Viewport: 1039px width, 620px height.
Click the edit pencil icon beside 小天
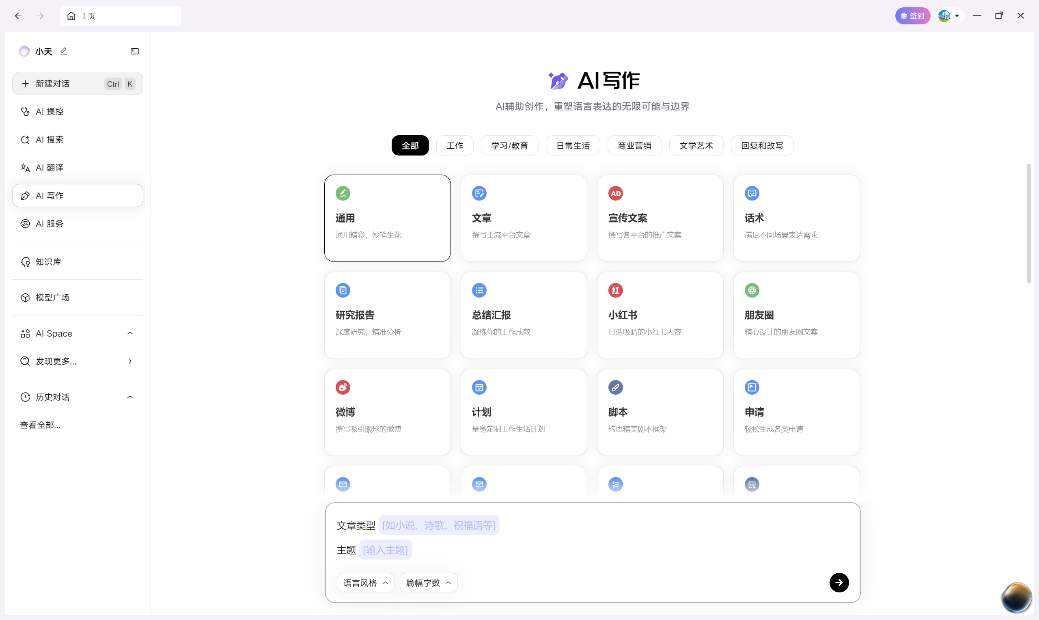coord(64,51)
